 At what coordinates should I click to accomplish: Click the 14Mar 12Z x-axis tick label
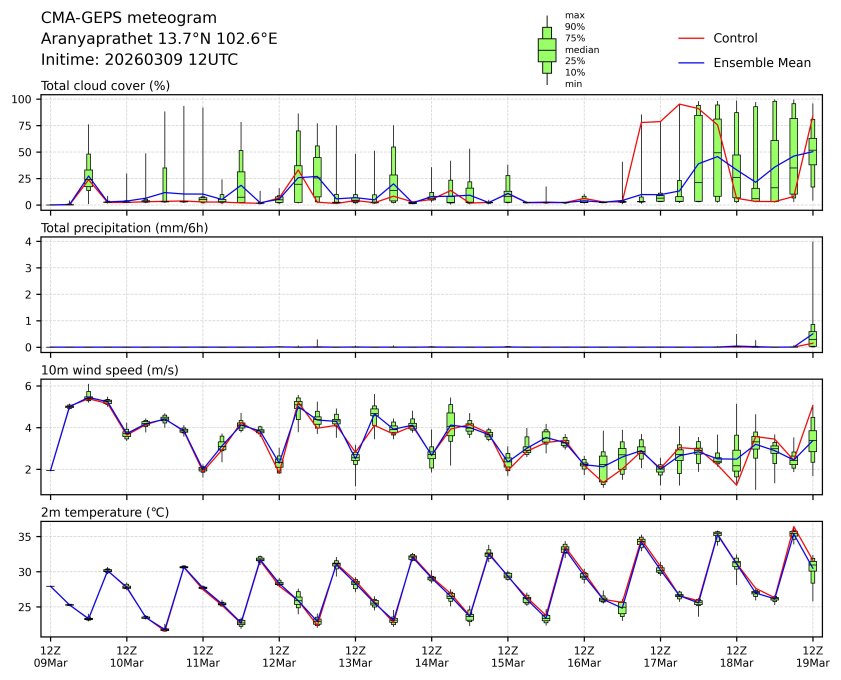431,655
